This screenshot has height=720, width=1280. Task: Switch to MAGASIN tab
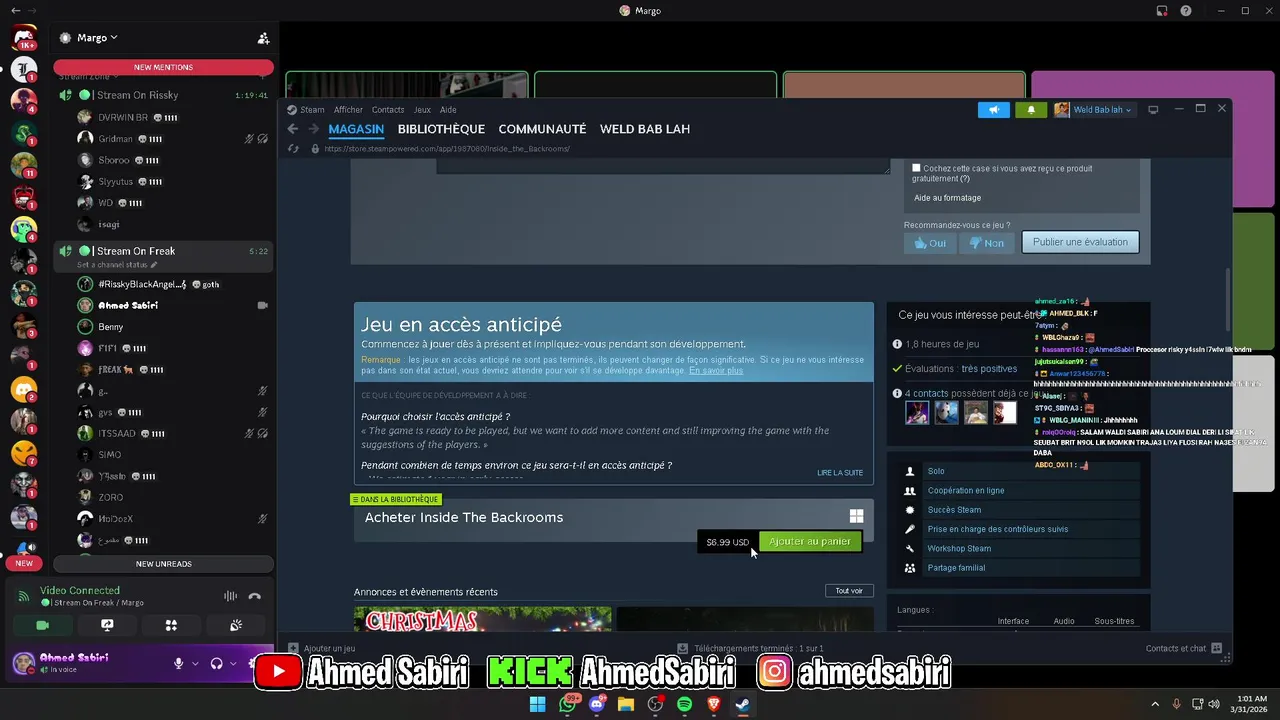pyautogui.click(x=356, y=129)
